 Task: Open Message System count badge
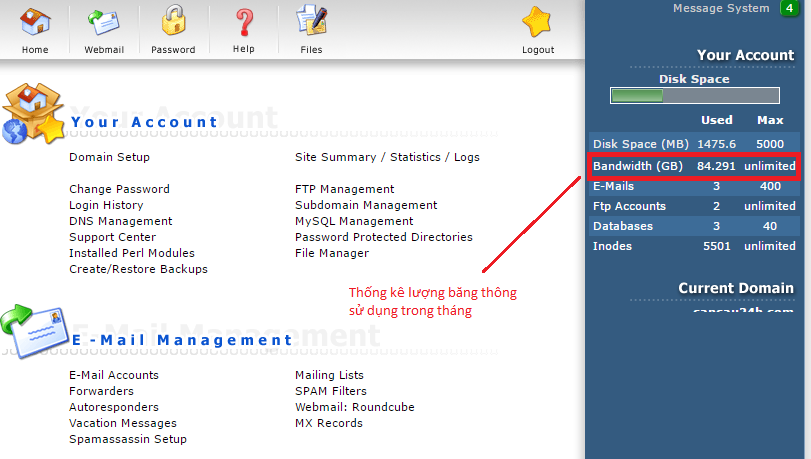coord(789,8)
